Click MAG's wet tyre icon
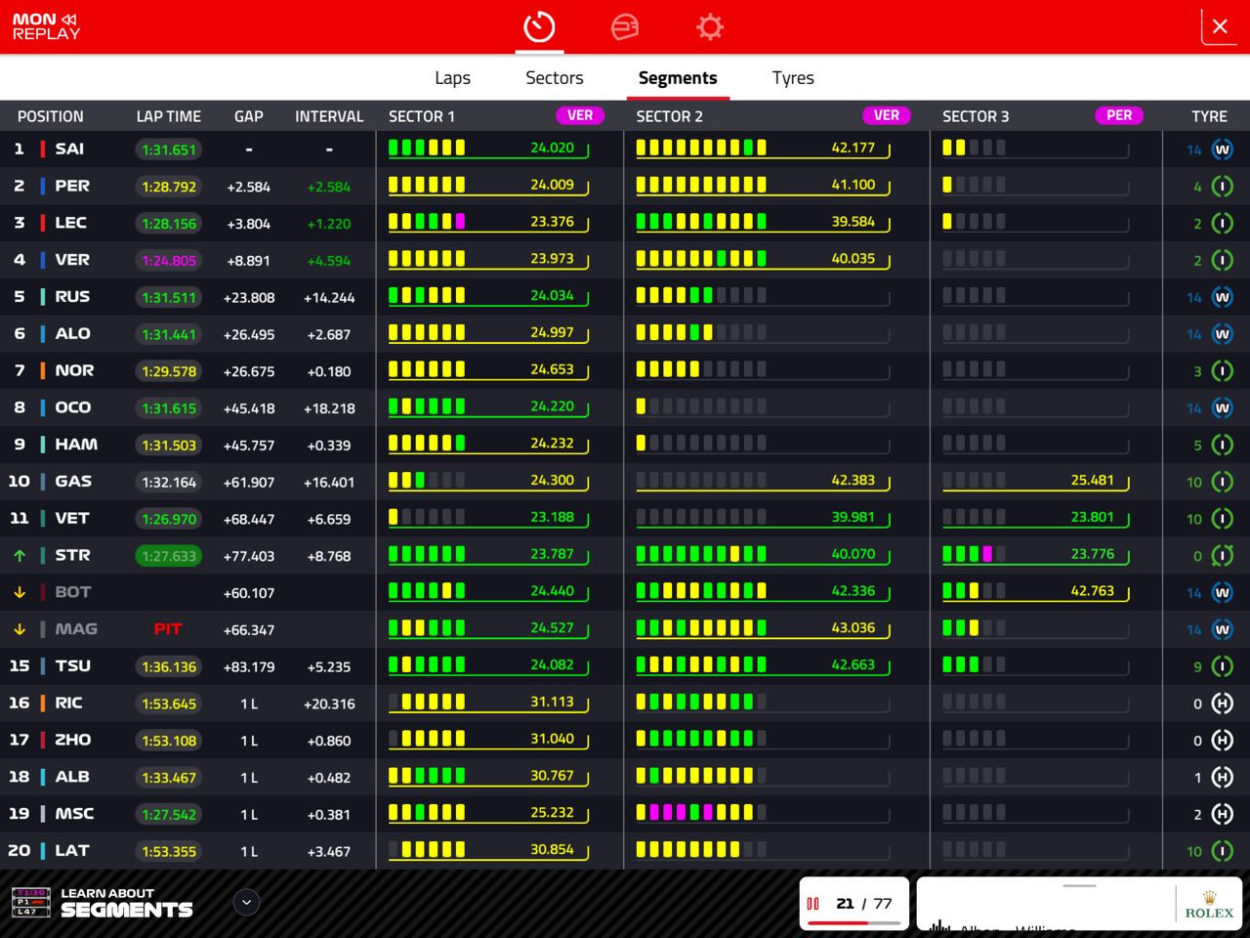Viewport: 1250px width, 938px height. pyautogui.click(x=1222, y=629)
